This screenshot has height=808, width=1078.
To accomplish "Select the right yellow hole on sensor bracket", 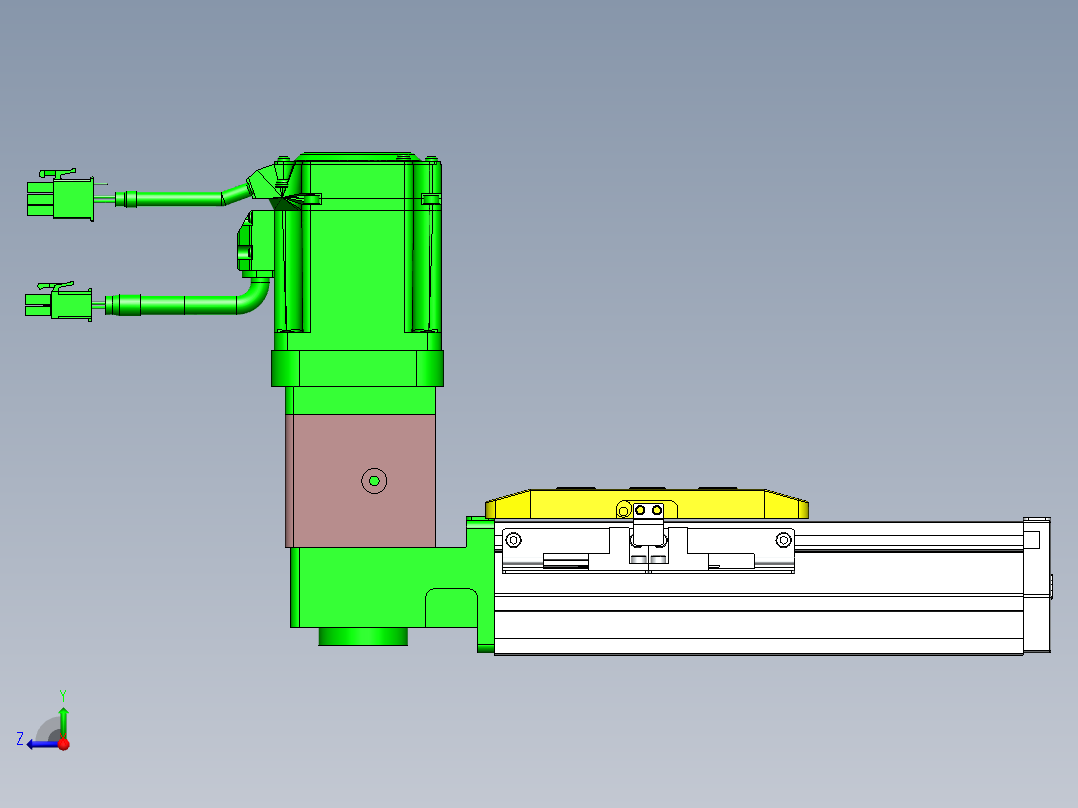I will 657,510.
